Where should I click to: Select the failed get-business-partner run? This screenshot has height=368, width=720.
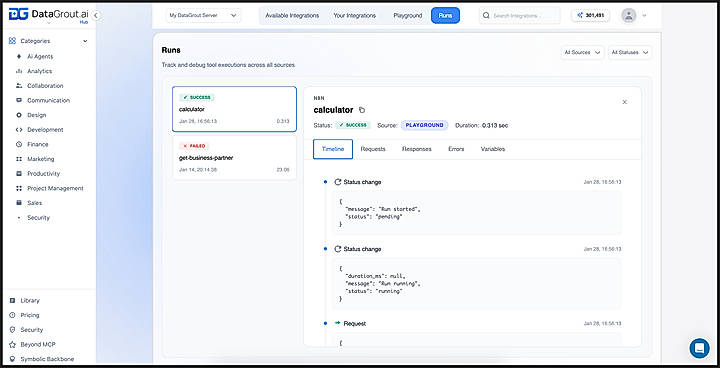[235, 158]
